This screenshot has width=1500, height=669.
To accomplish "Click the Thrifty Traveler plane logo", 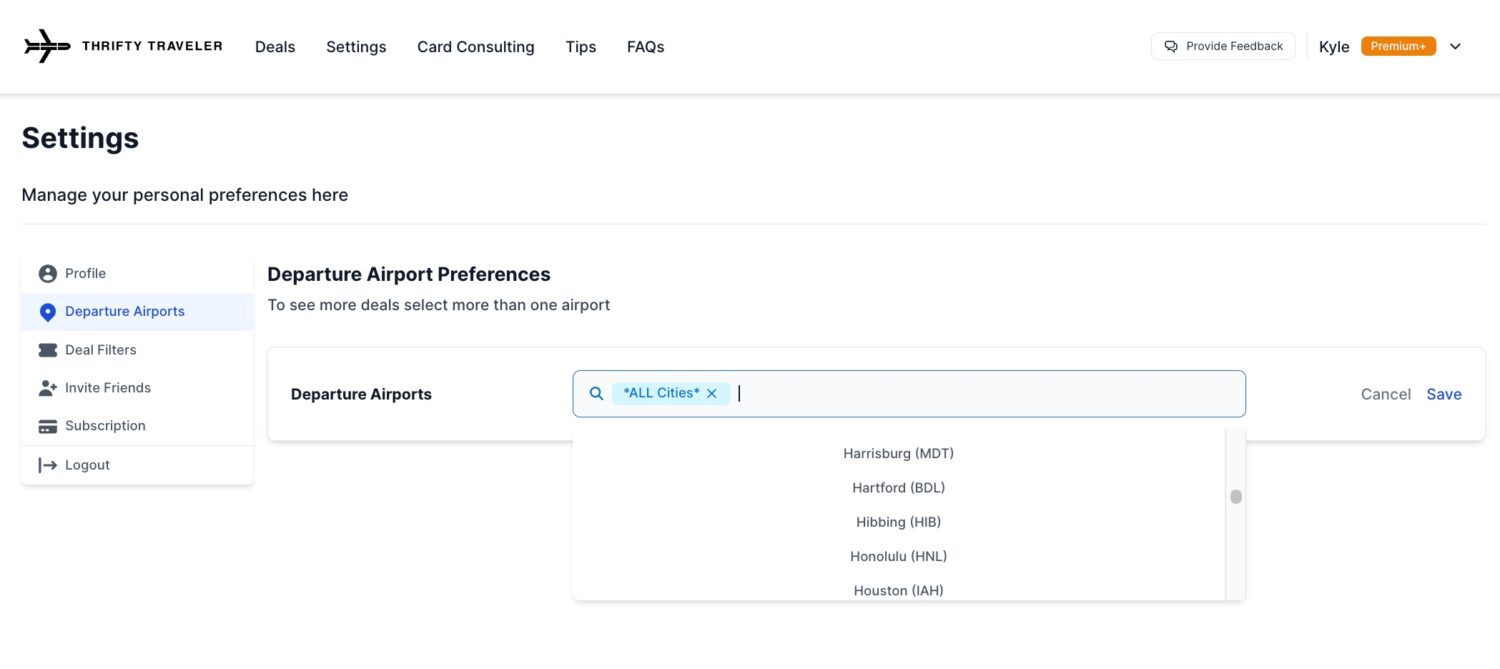I will 47,45.
